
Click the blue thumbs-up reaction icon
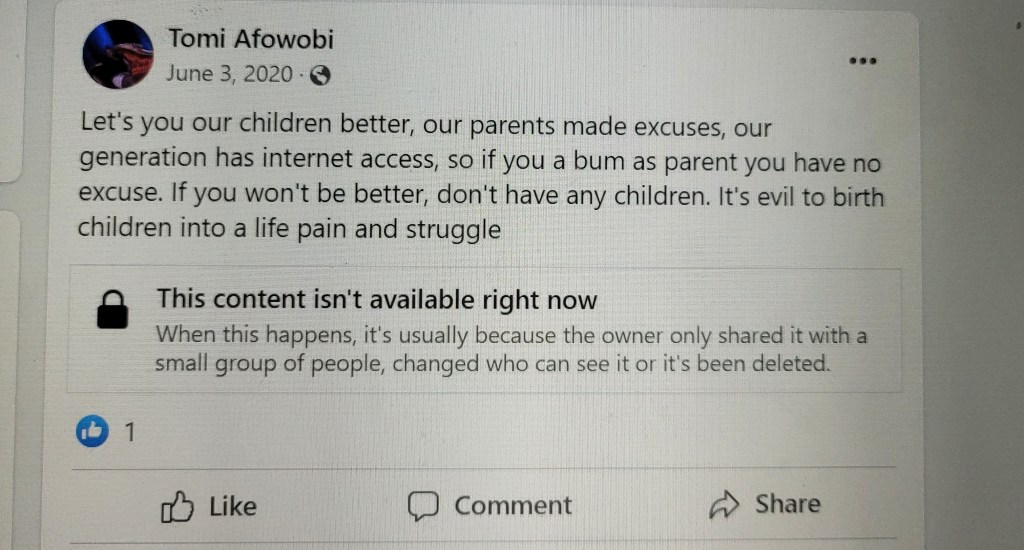(92, 431)
